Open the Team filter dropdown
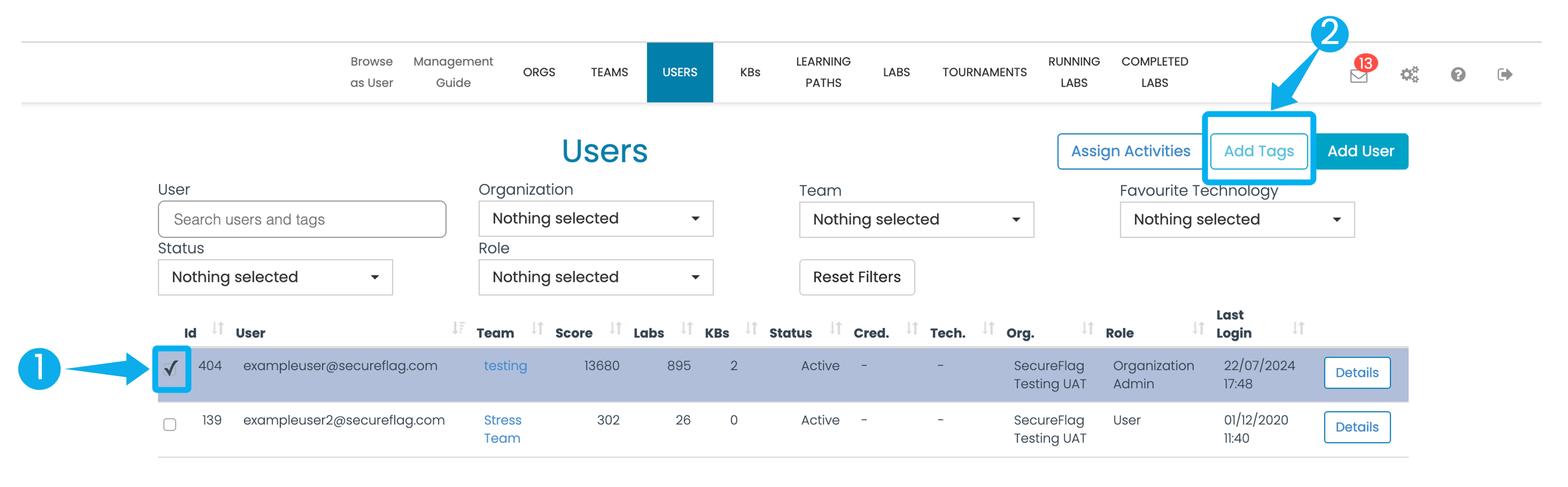 pyautogui.click(x=916, y=220)
